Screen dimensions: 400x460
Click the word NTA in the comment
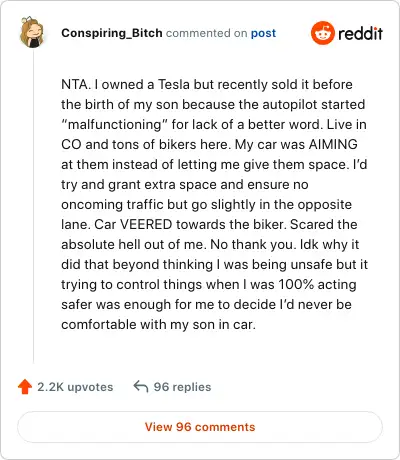pyautogui.click(x=75, y=85)
